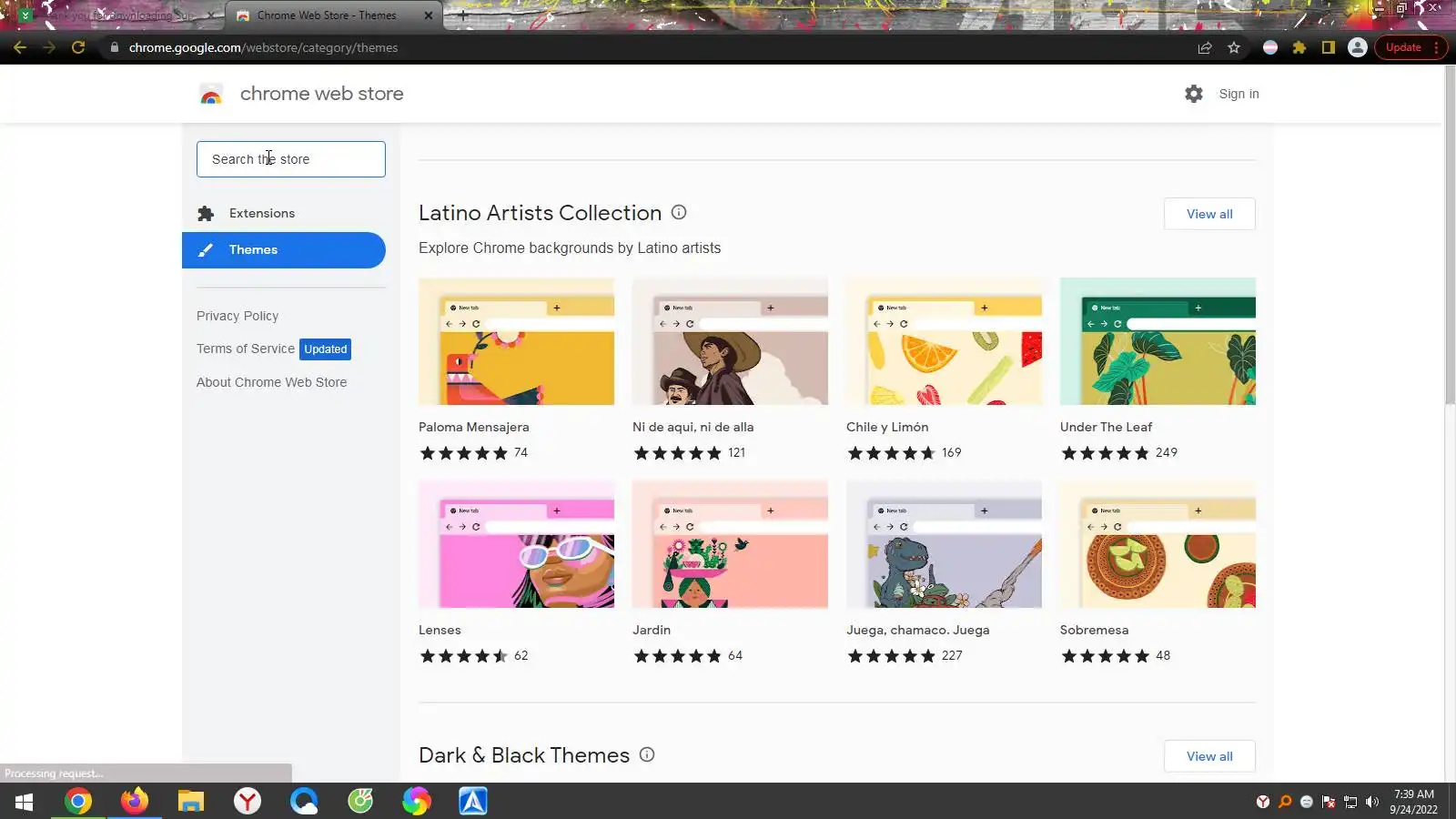Click the Lenses title text
1456x819 pixels.
coord(440,630)
